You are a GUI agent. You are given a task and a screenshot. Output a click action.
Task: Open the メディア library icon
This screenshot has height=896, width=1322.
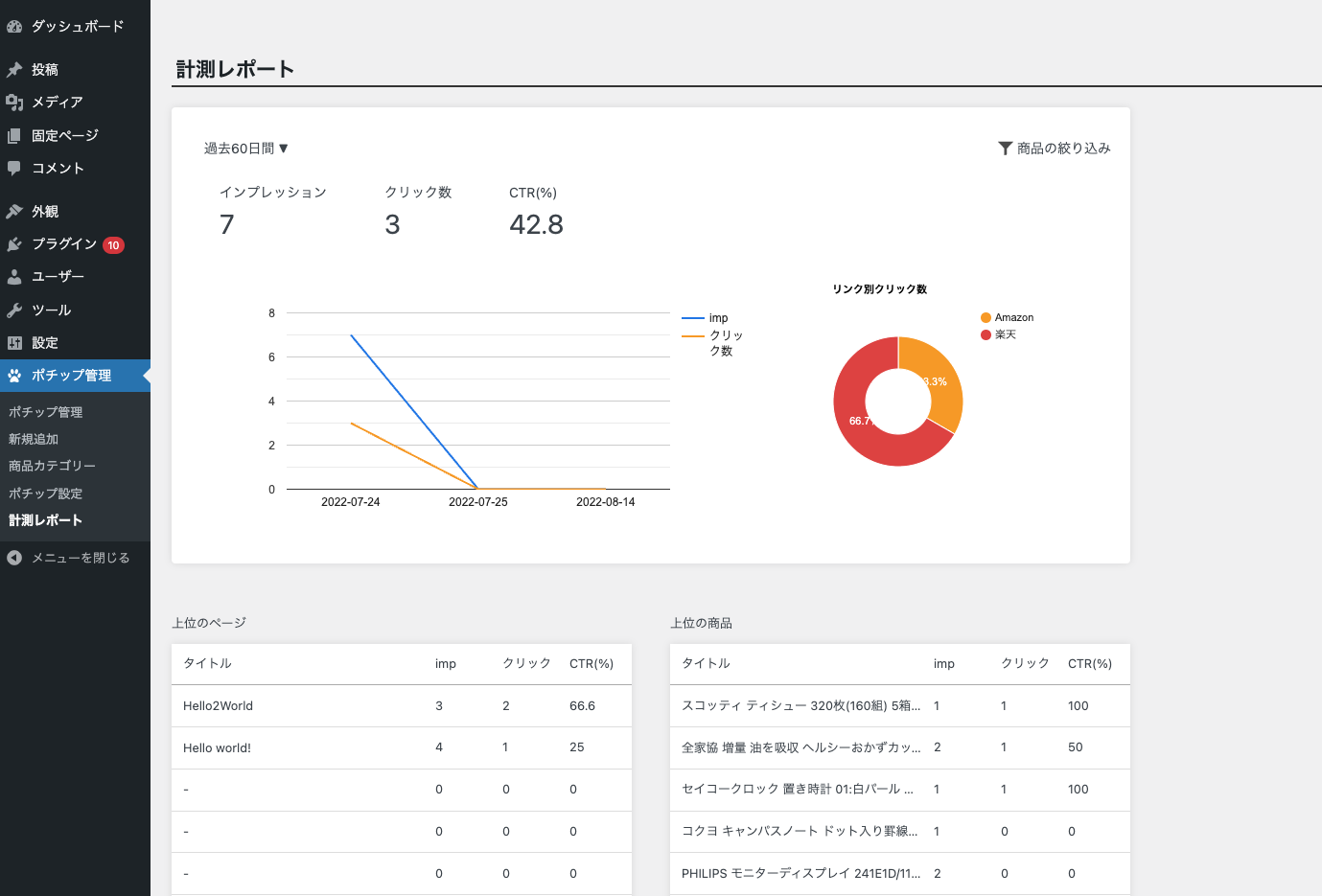(14, 102)
